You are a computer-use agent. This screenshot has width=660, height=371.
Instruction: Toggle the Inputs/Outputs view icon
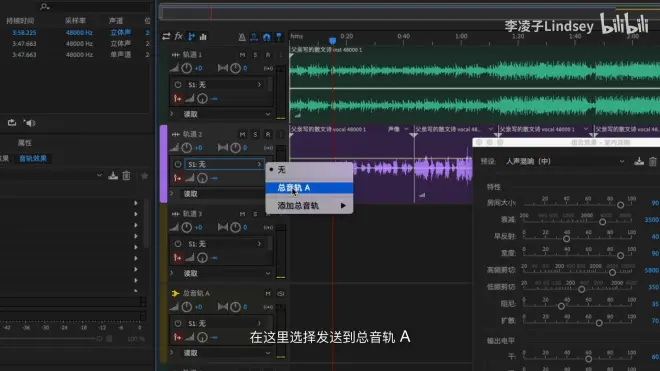click(166, 37)
